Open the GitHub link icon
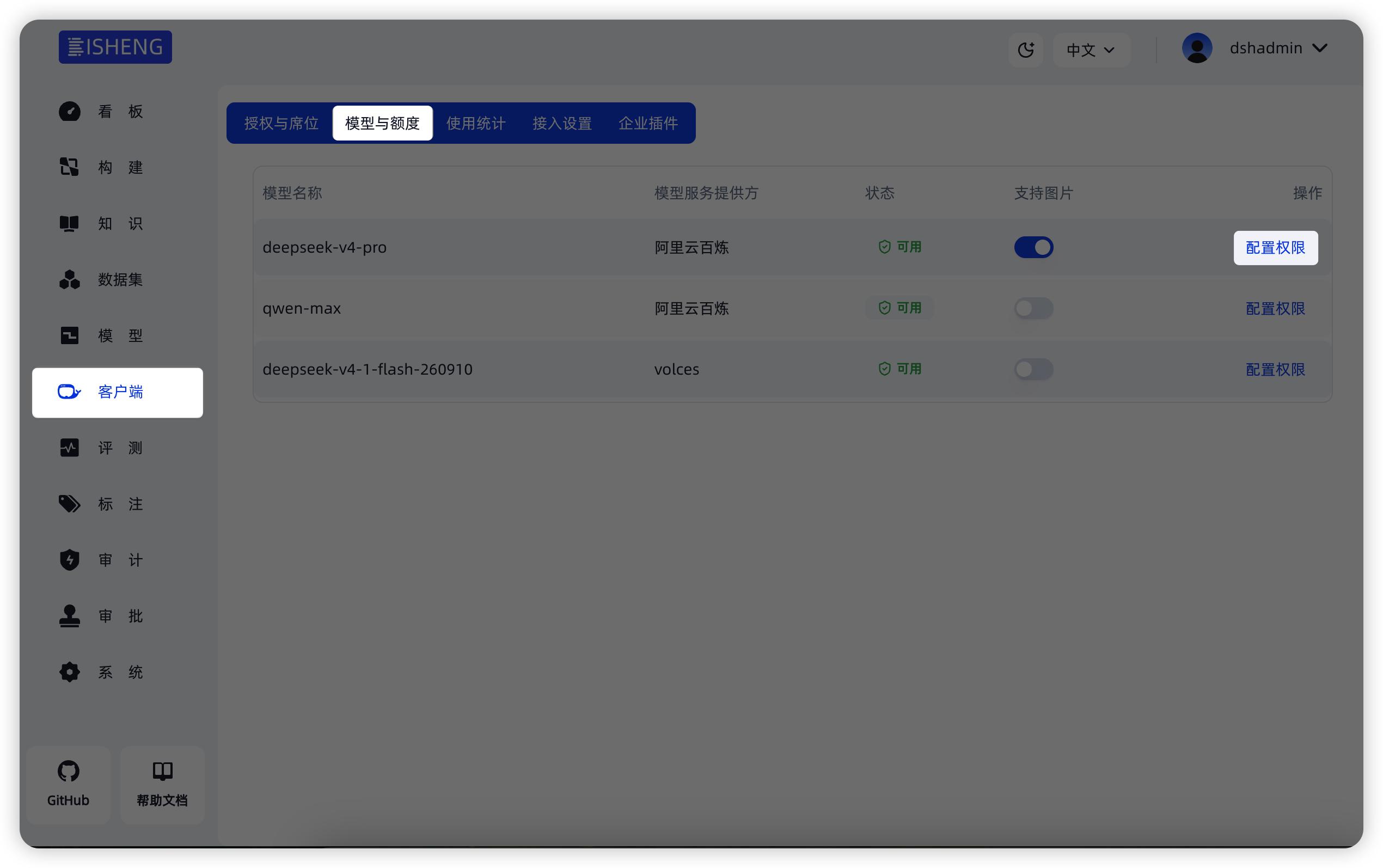1383x868 pixels. (x=68, y=771)
